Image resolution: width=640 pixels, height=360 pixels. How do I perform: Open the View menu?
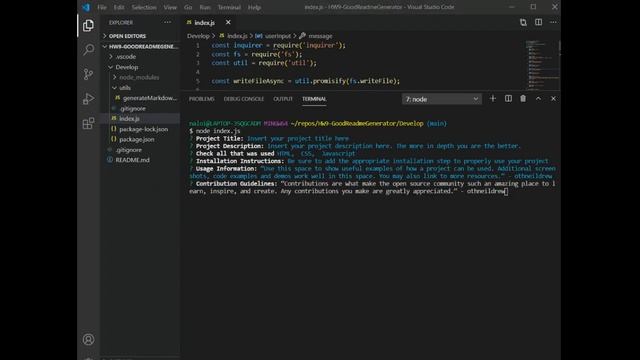170,7
